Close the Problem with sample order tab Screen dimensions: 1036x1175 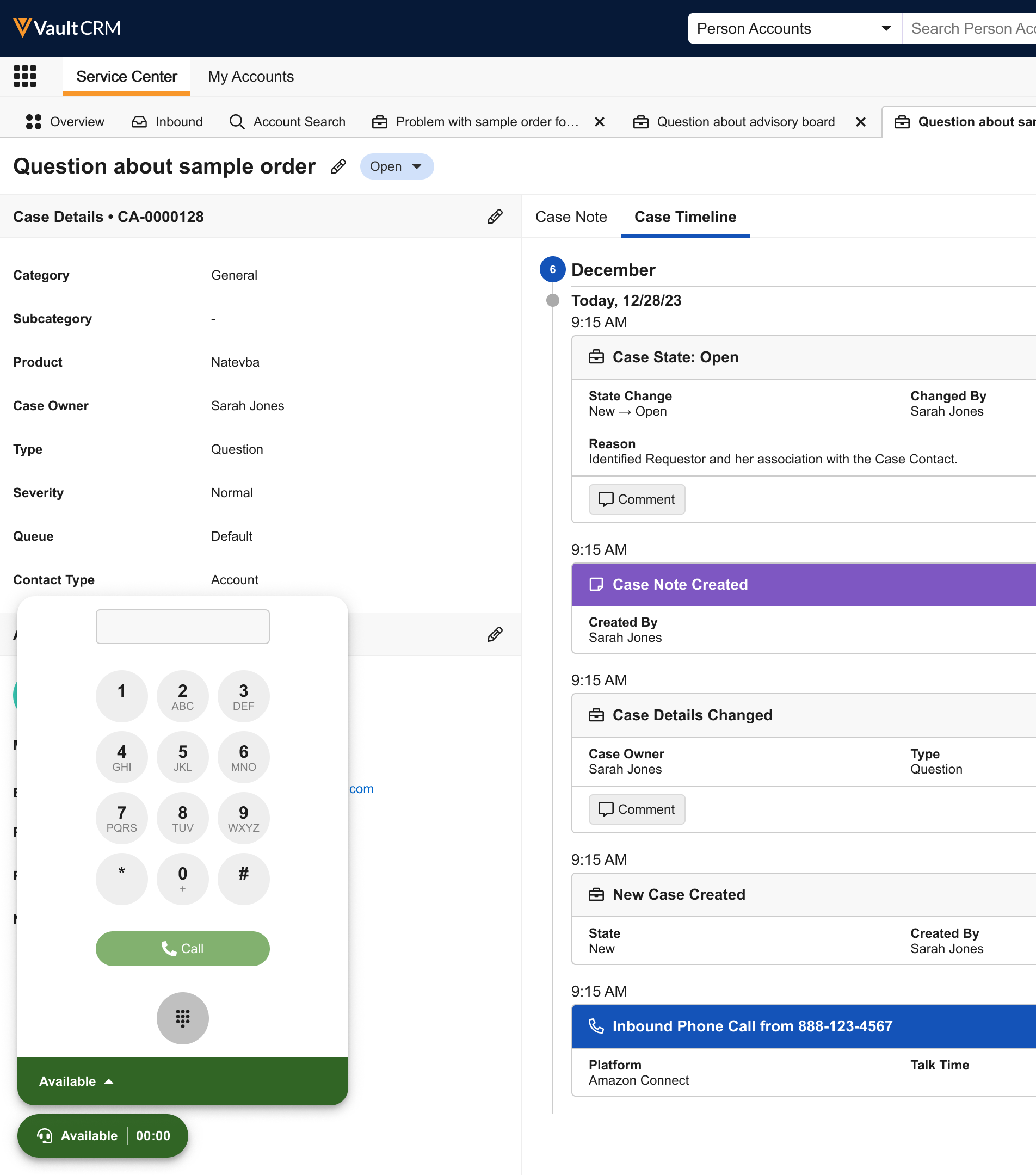(x=599, y=122)
